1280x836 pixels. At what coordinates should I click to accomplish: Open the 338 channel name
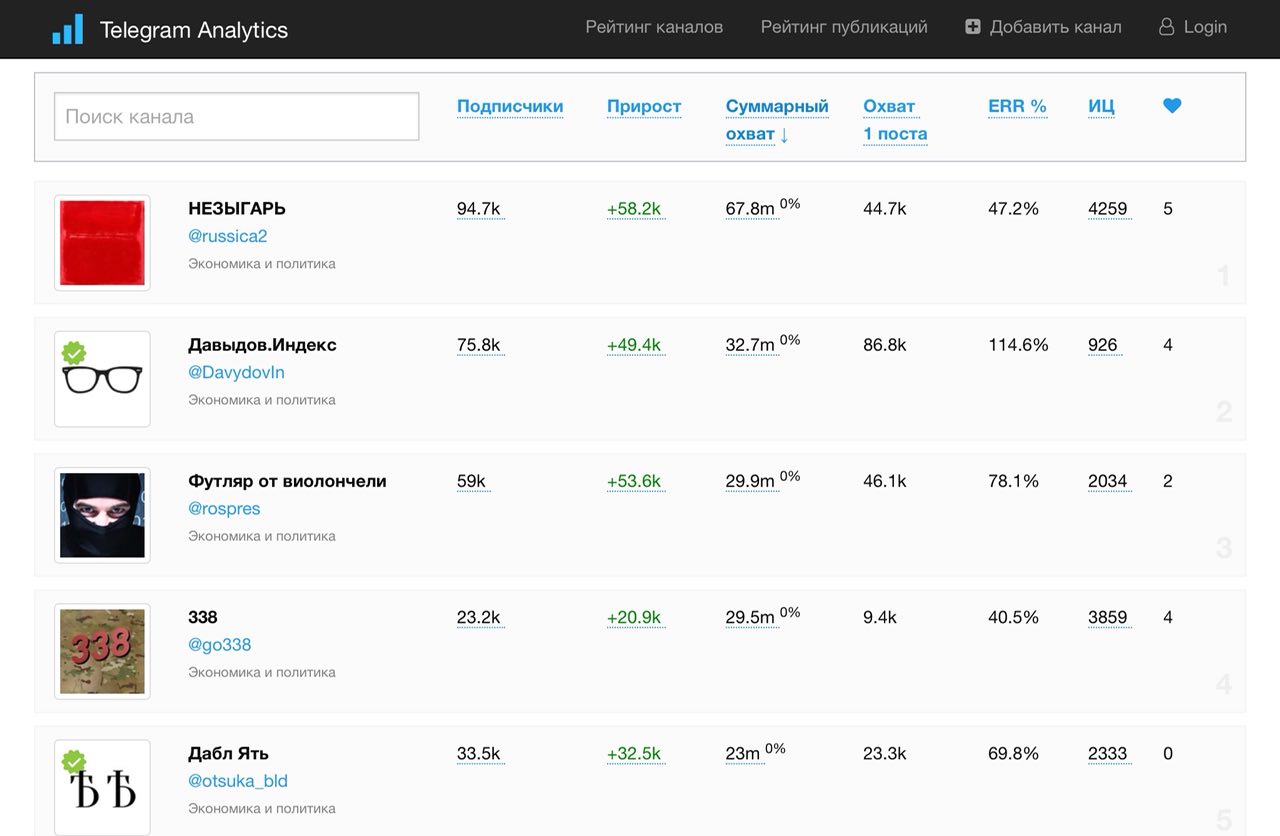pos(202,616)
